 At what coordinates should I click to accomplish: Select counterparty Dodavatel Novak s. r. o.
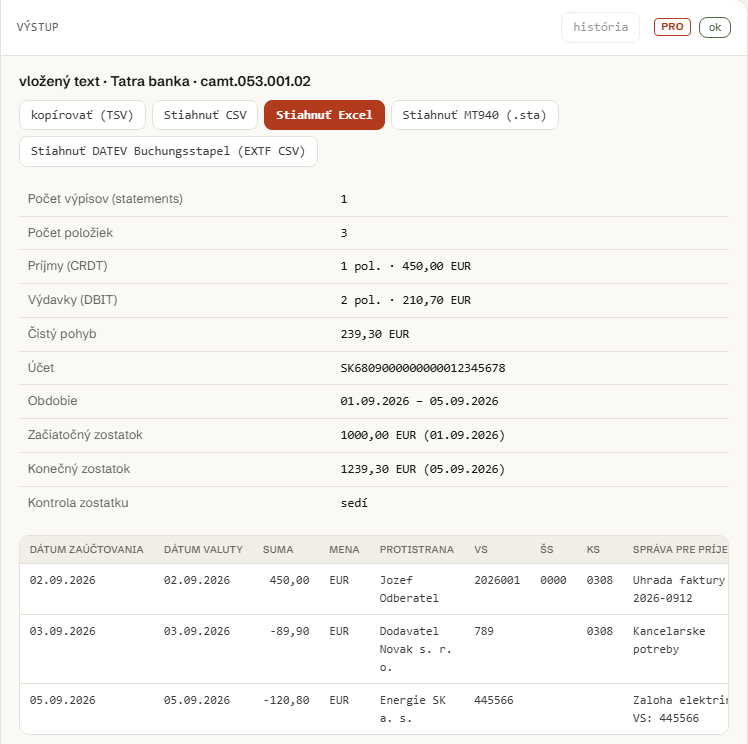(x=415, y=650)
